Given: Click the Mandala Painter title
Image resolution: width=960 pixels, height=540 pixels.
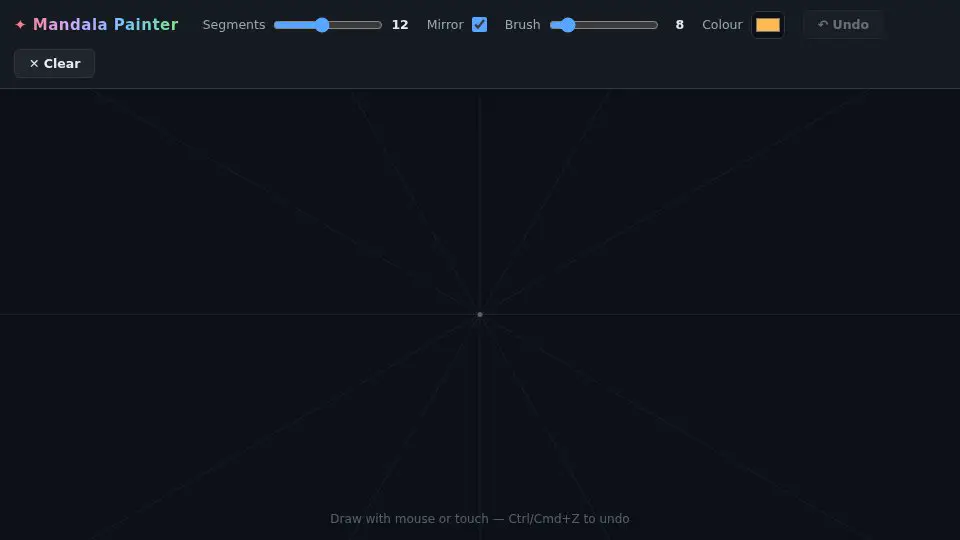Looking at the screenshot, I should (105, 24).
